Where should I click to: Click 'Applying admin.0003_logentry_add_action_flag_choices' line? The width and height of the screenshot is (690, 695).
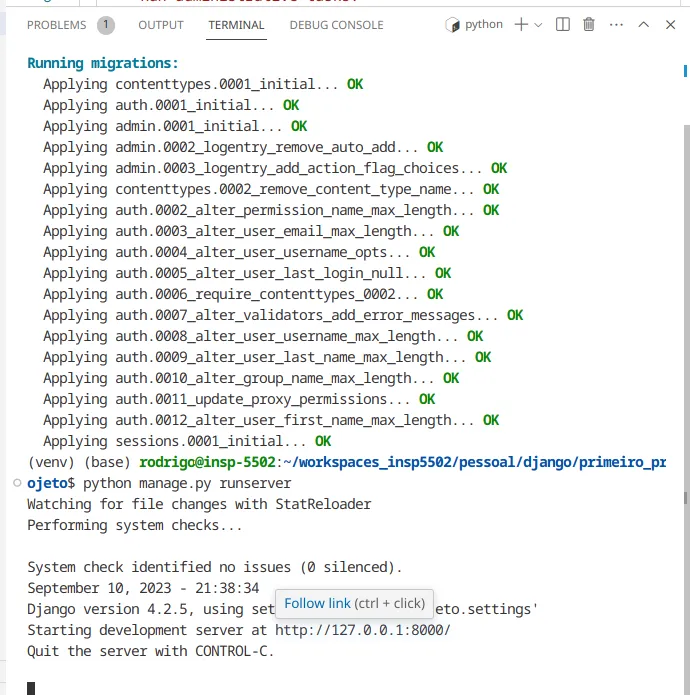click(275, 168)
